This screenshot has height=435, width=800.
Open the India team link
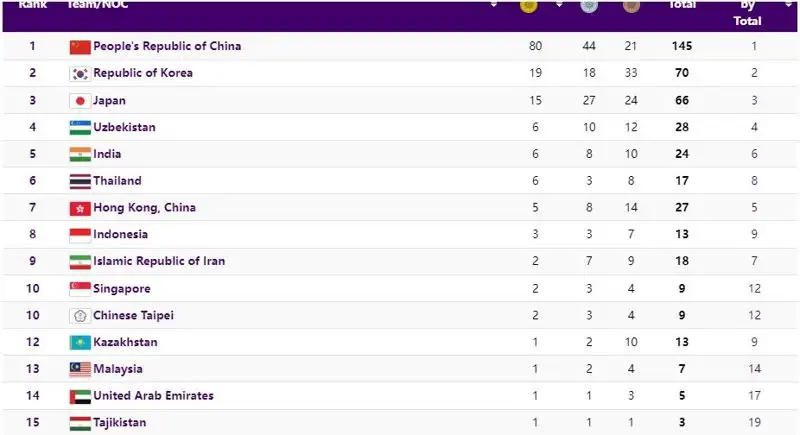coord(107,155)
